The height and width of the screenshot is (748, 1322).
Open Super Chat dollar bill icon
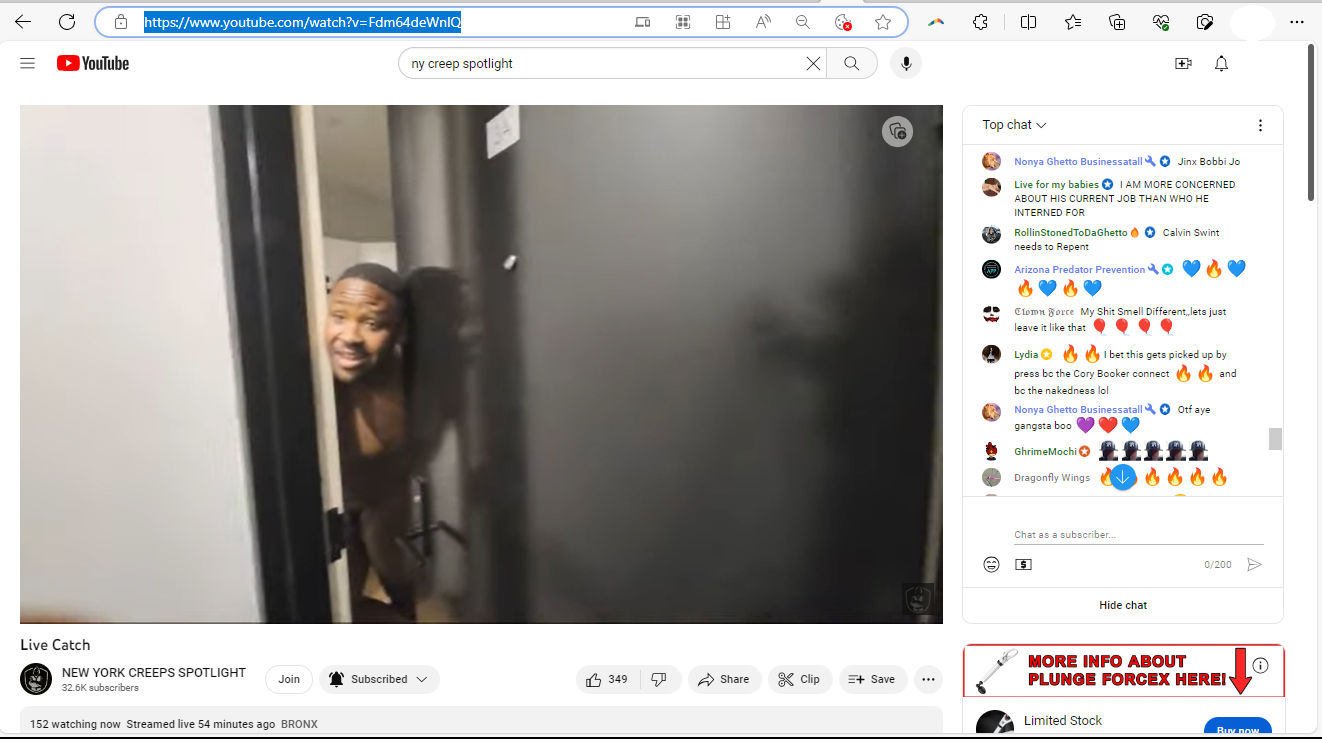pos(1023,564)
